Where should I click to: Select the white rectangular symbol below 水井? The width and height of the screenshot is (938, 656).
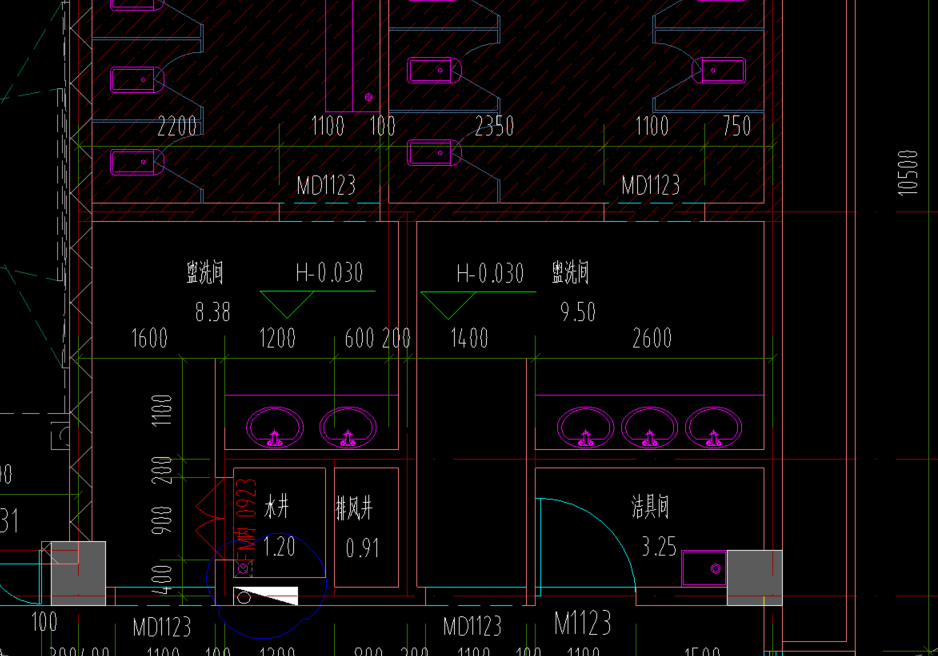(266, 596)
